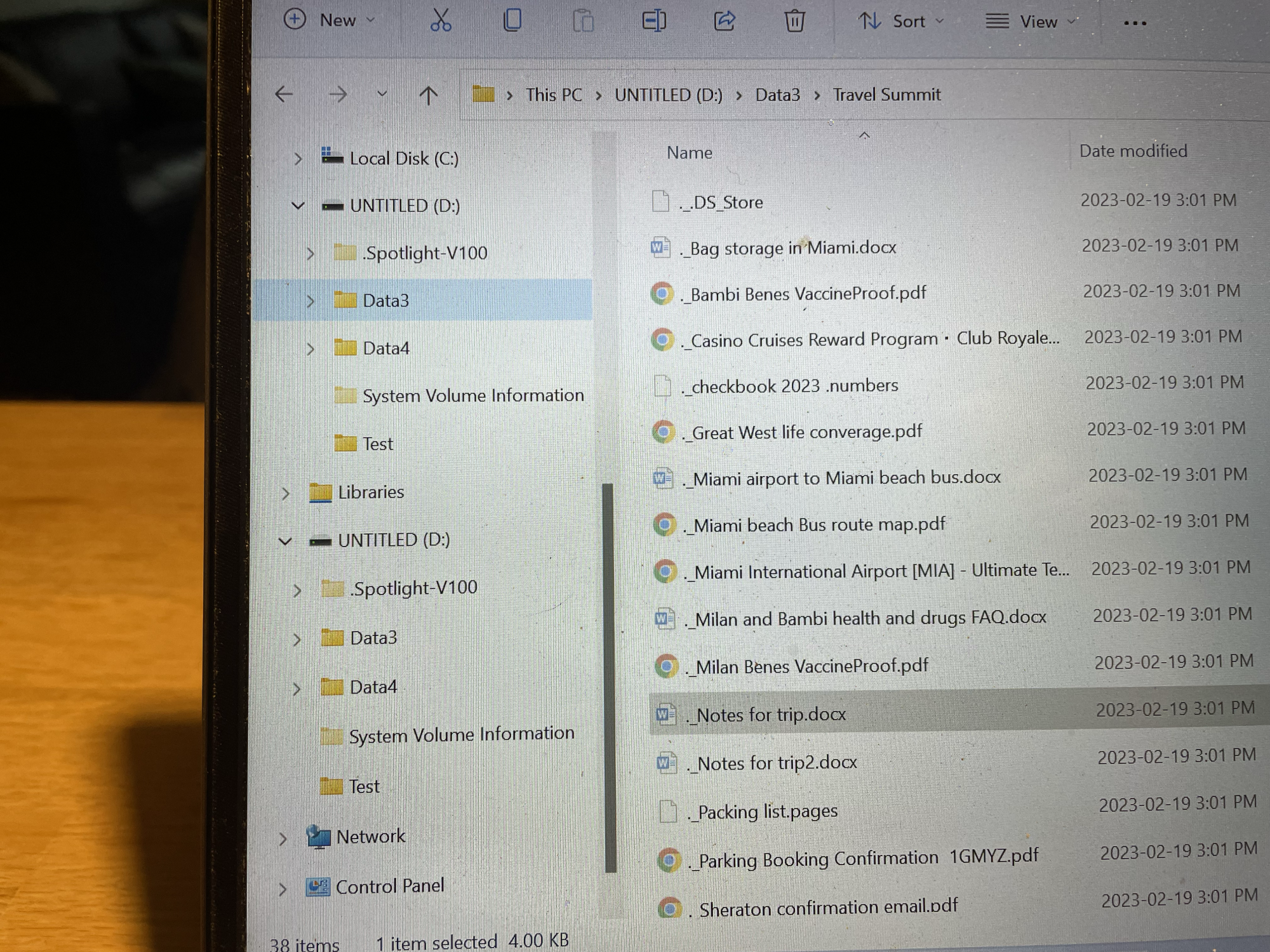The image size is (1270, 952).
Task: Open the View dropdown menu
Action: (1031, 22)
